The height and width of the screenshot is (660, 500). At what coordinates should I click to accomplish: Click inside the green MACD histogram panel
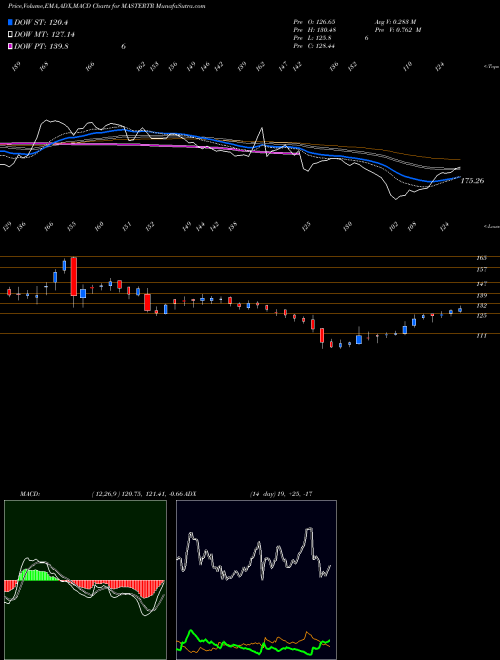pyautogui.click(x=85, y=580)
